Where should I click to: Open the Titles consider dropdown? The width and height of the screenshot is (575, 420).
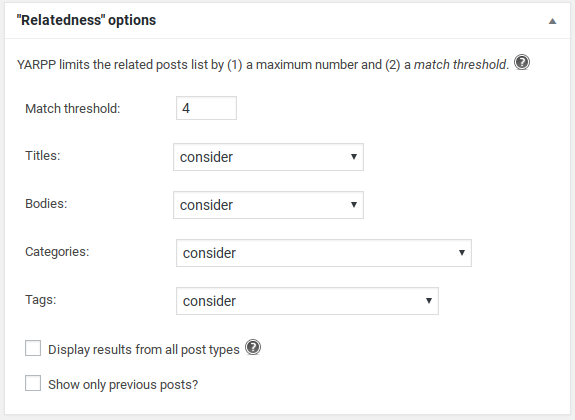coord(268,157)
